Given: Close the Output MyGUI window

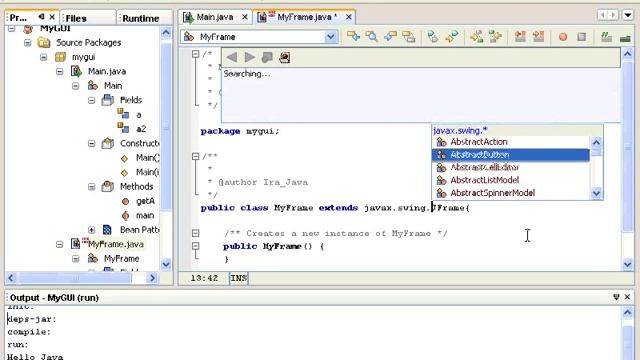Looking at the screenshot, I should coord(627,297).
